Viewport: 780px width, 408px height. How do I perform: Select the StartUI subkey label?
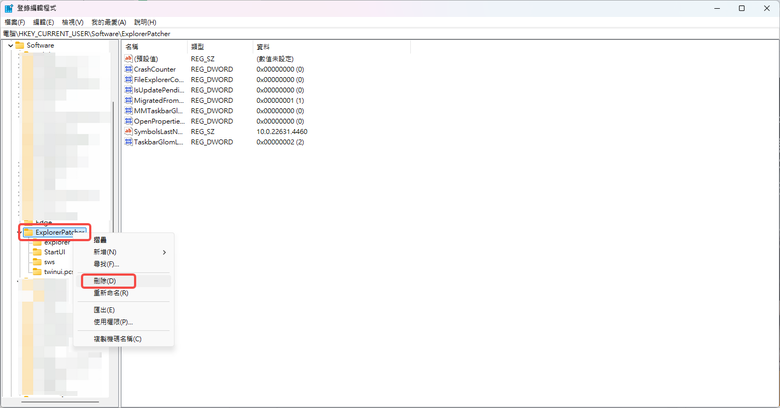coord(55,252)
